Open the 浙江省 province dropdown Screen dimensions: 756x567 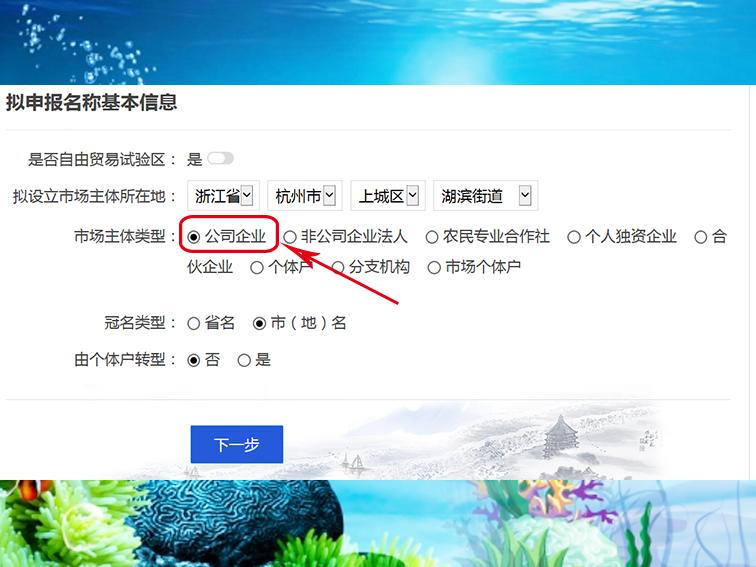(x=224, y=196)
